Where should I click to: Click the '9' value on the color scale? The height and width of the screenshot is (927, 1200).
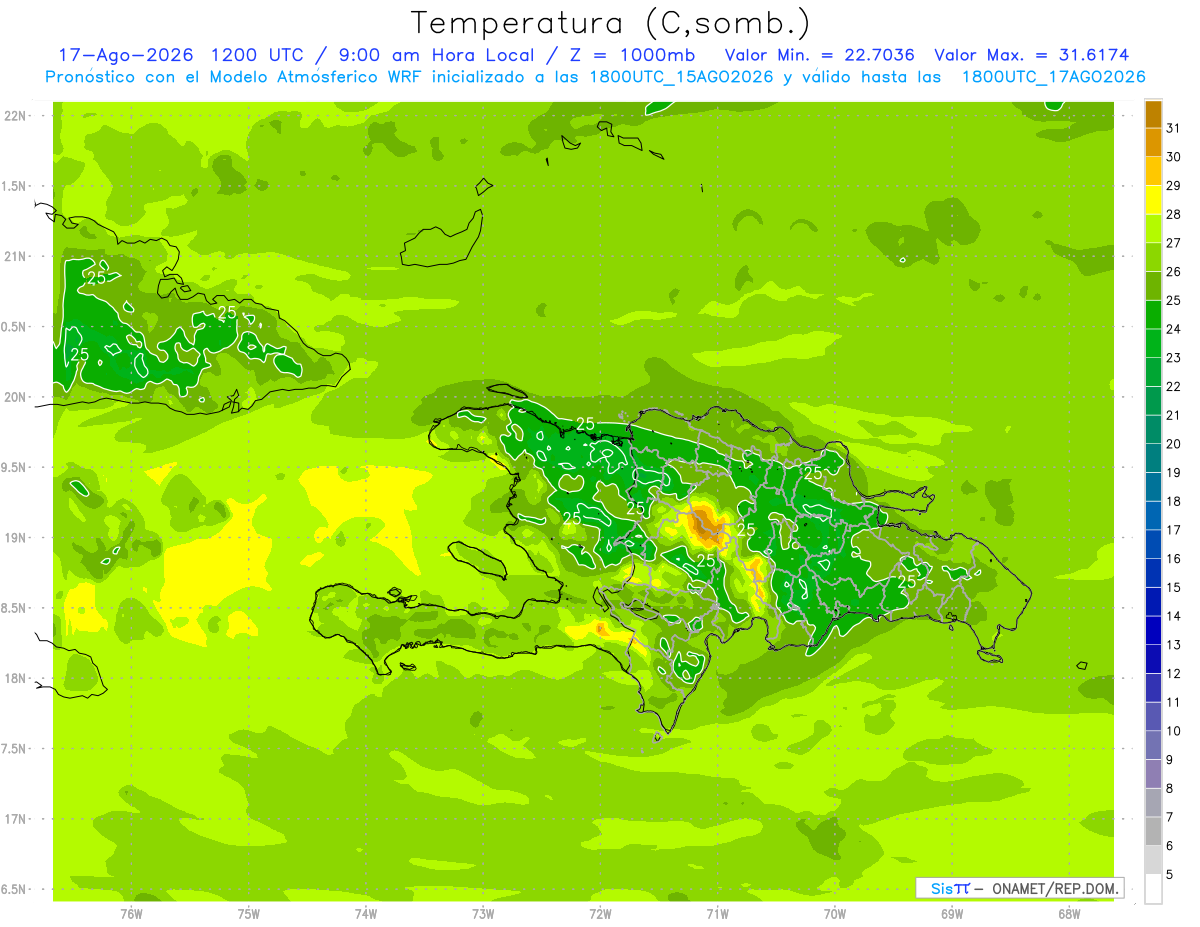[1169, 760]
